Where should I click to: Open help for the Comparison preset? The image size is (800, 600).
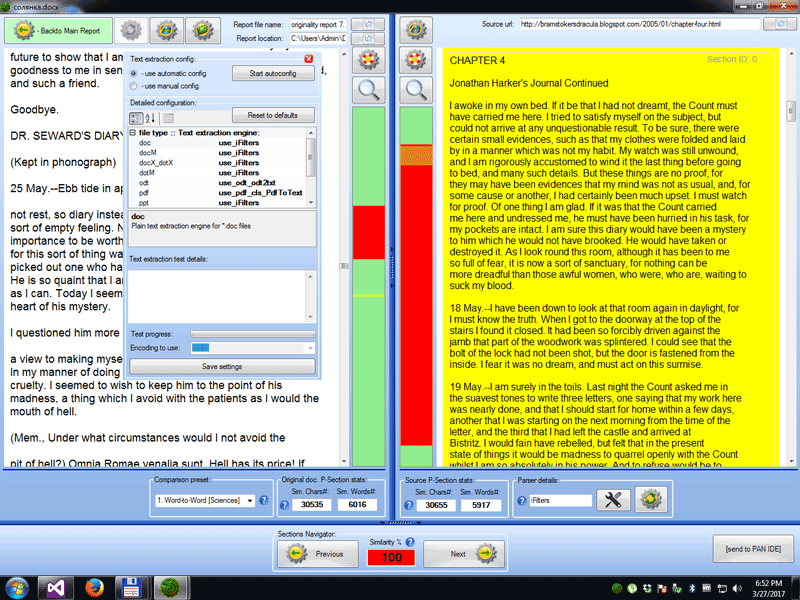[x=264, y=501]
